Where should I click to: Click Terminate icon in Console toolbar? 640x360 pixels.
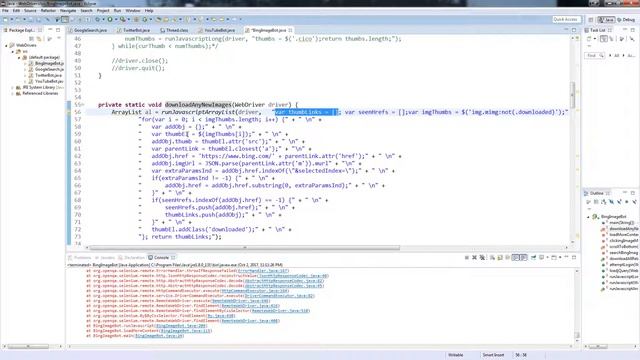467,258
